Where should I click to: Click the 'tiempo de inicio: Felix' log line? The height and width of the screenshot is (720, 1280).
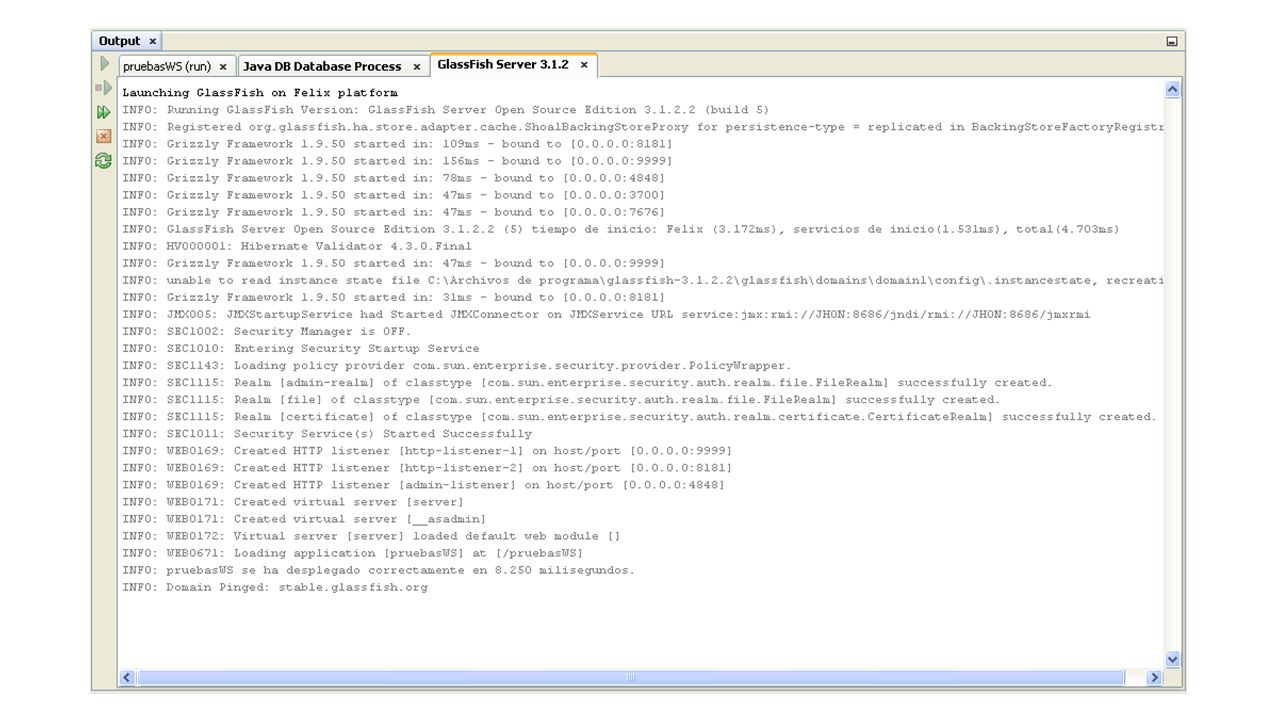621,229
